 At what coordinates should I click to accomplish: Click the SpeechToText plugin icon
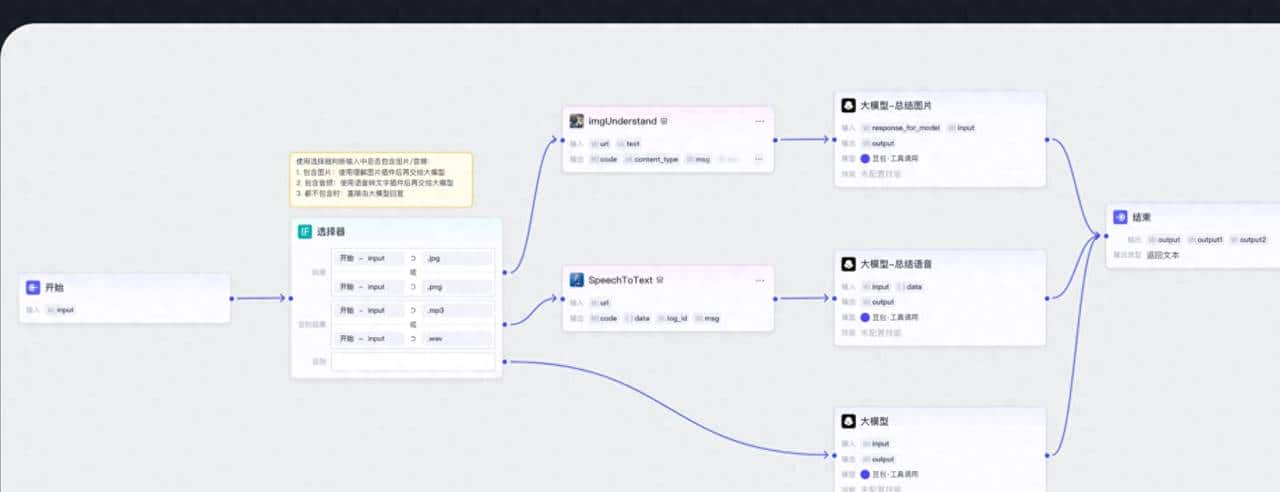point(577,280)
